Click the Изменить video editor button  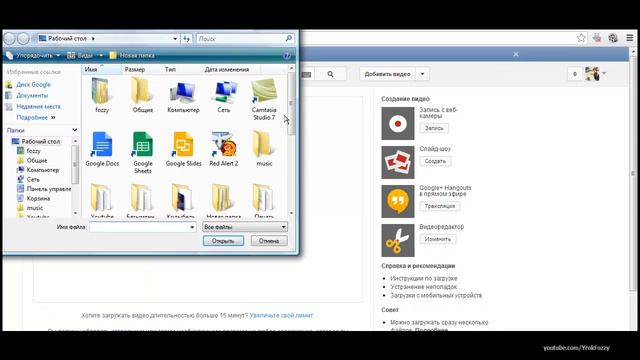click(x=438, y=239)
